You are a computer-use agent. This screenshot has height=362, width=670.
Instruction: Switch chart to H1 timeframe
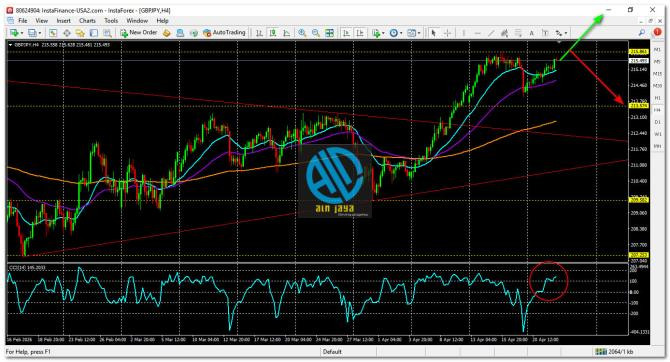click(x=658, y=98)
